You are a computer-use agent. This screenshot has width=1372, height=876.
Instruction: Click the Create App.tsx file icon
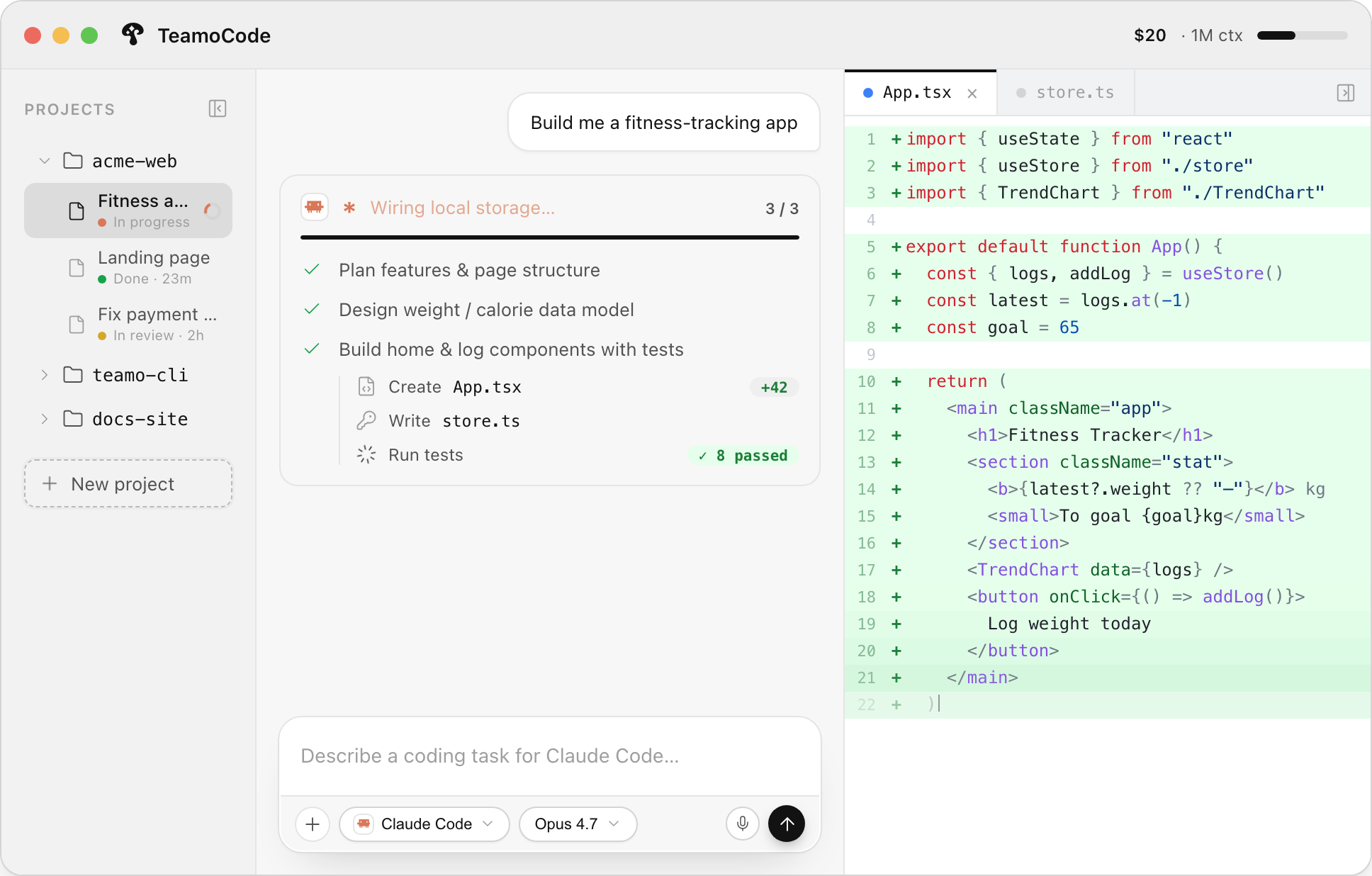(x=366, y=386)
